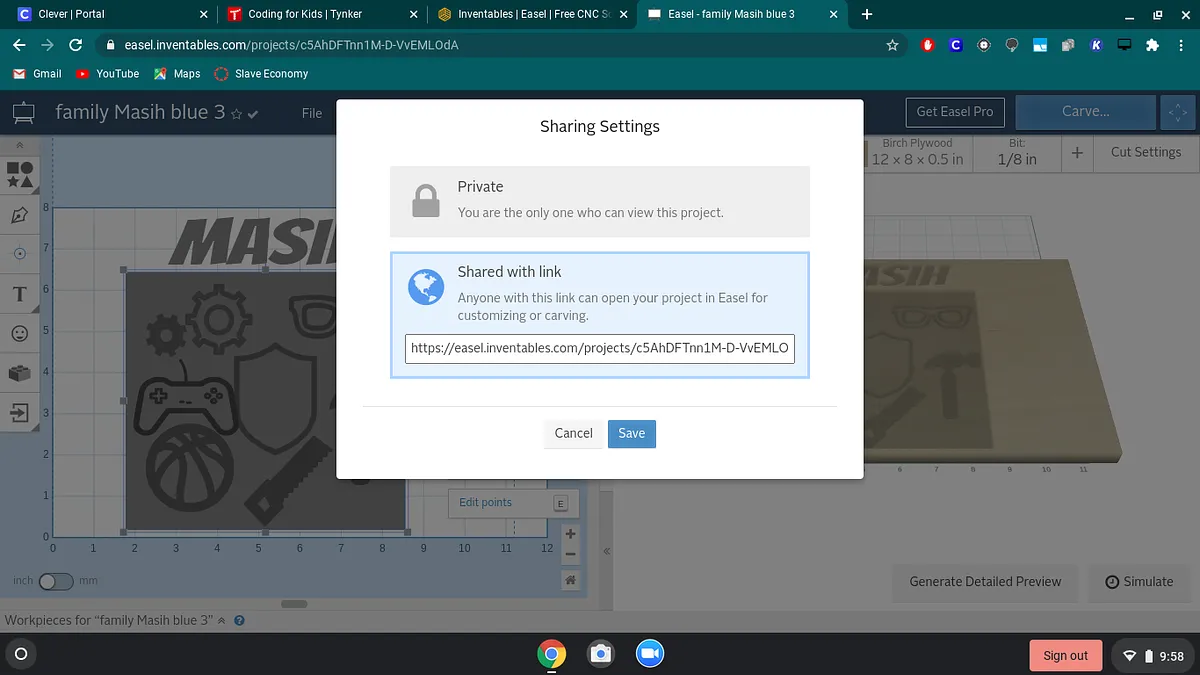Open the Bit 1/8 in selector

[1017, 152]
